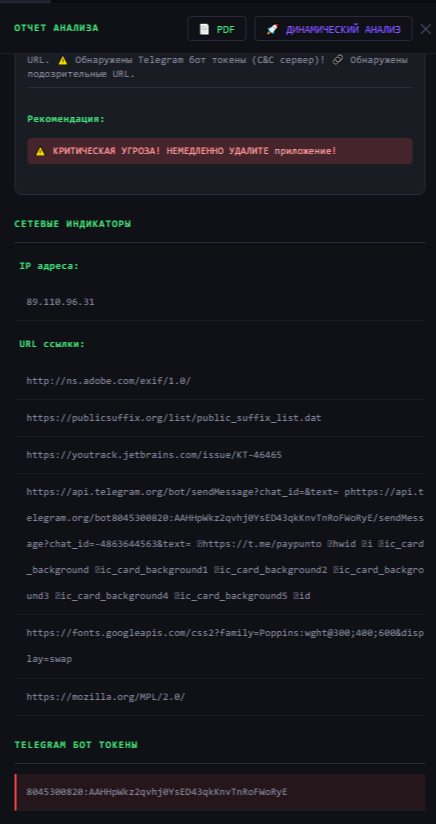436x824 pixels.
Task: Click the КРИТИЧЕСКАЯ УГРОЗА recommendation banner
Action: tap(220, 151)
